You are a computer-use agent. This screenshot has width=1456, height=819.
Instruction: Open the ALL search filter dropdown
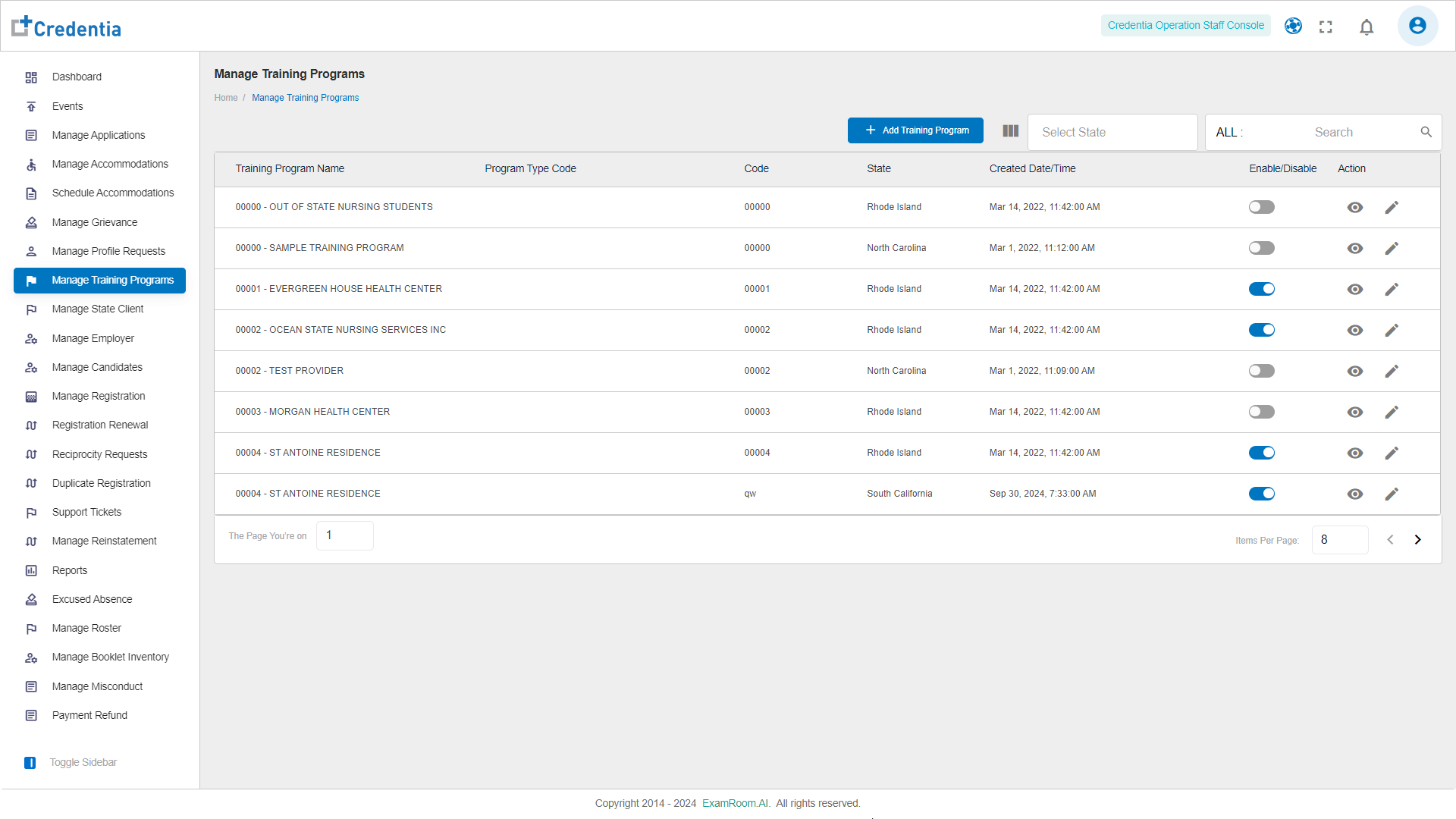pos(1229,133)
